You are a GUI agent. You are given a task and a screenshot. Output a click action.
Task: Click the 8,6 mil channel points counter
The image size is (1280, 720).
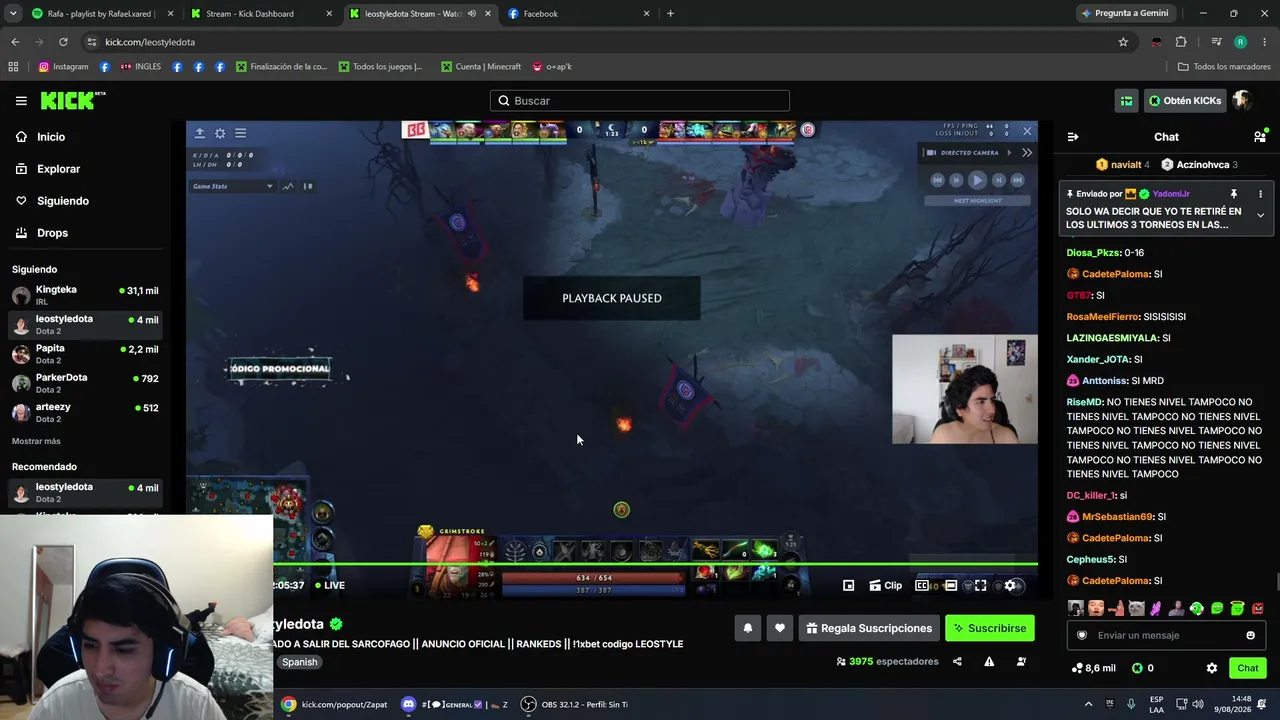click(1093, 668)
